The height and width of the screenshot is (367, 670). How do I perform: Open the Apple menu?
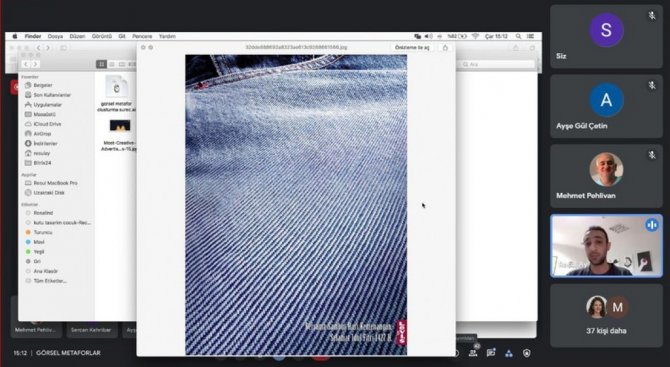[x=15, y=36]
